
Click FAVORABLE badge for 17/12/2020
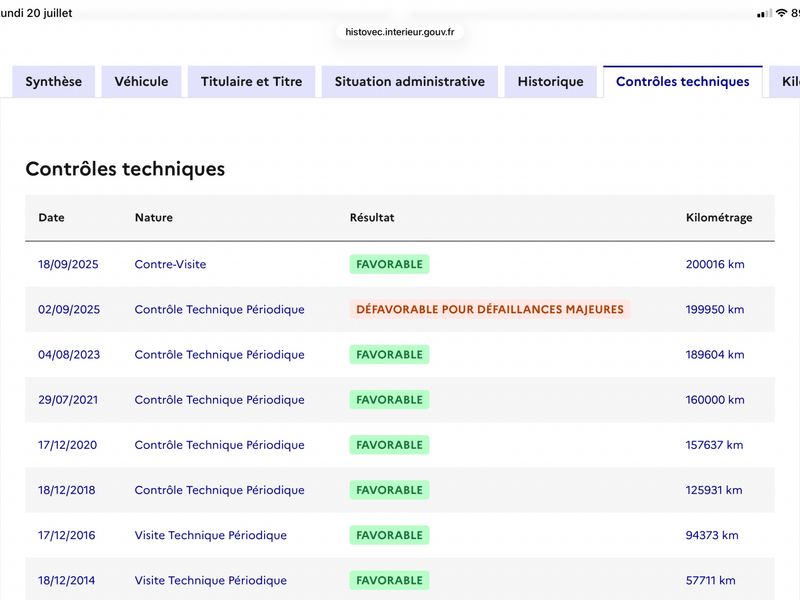[389, 445]
